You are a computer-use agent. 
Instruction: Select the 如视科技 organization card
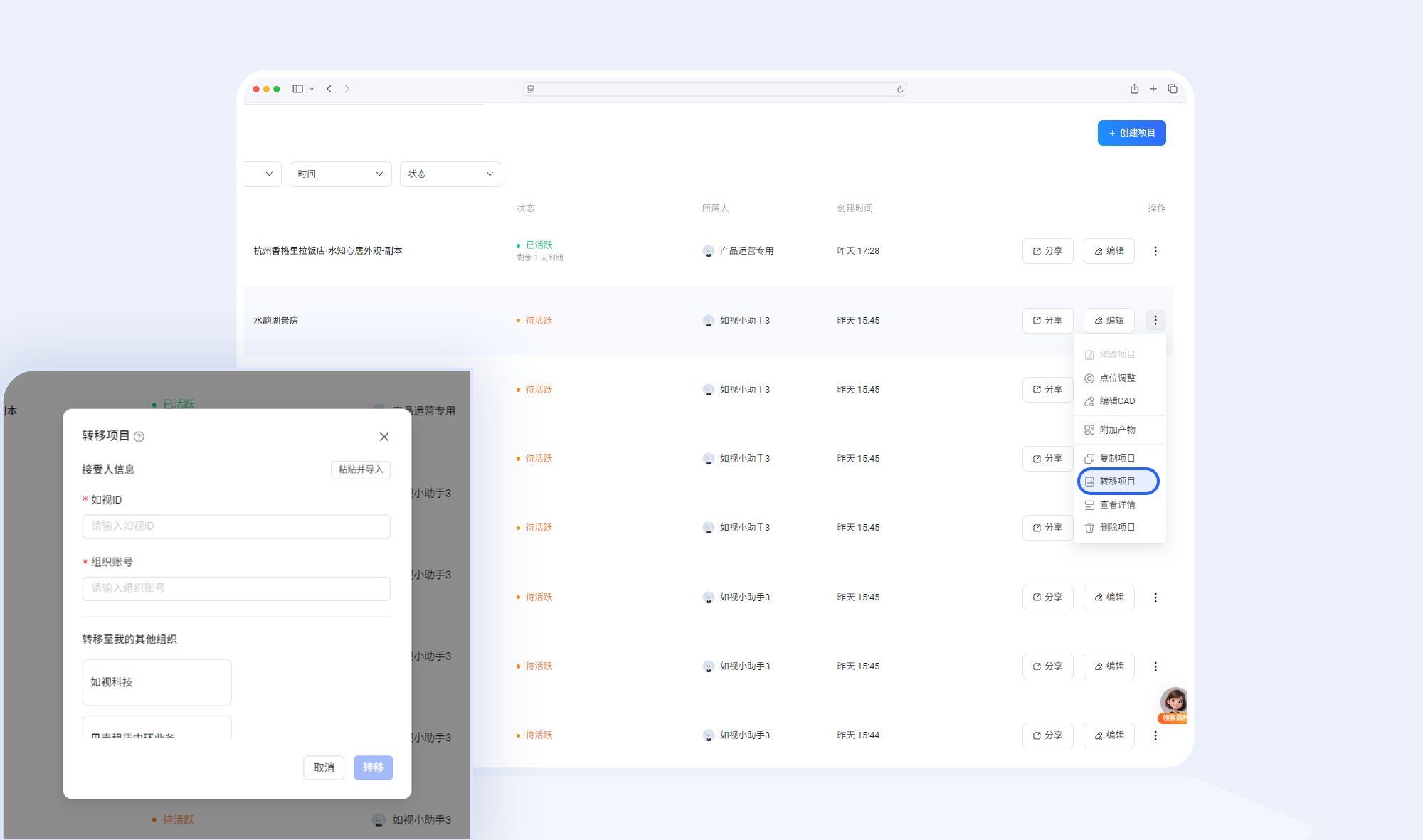(x=157, y=682)
